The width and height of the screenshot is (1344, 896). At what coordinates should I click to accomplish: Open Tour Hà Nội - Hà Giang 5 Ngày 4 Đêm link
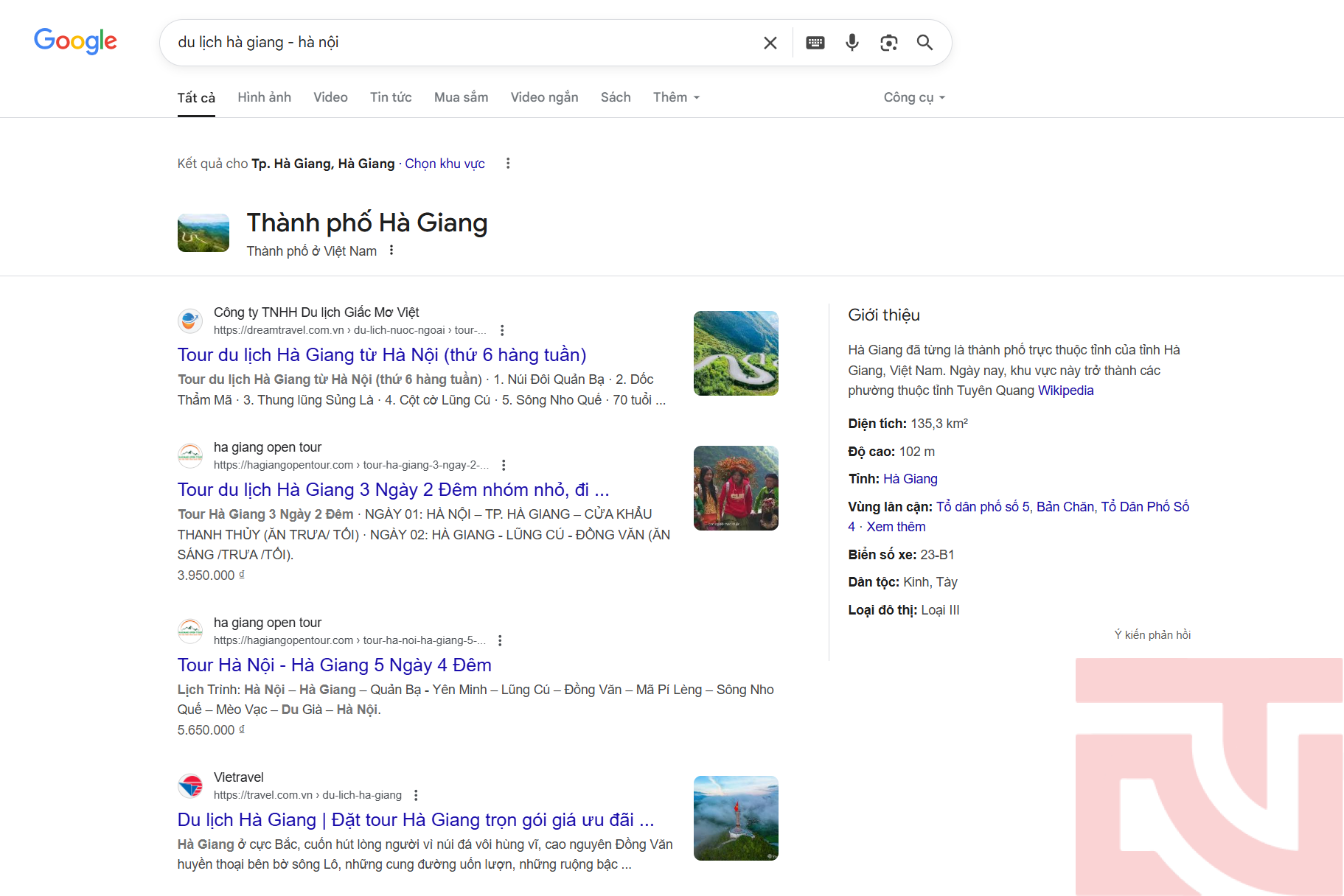(335, 665)
